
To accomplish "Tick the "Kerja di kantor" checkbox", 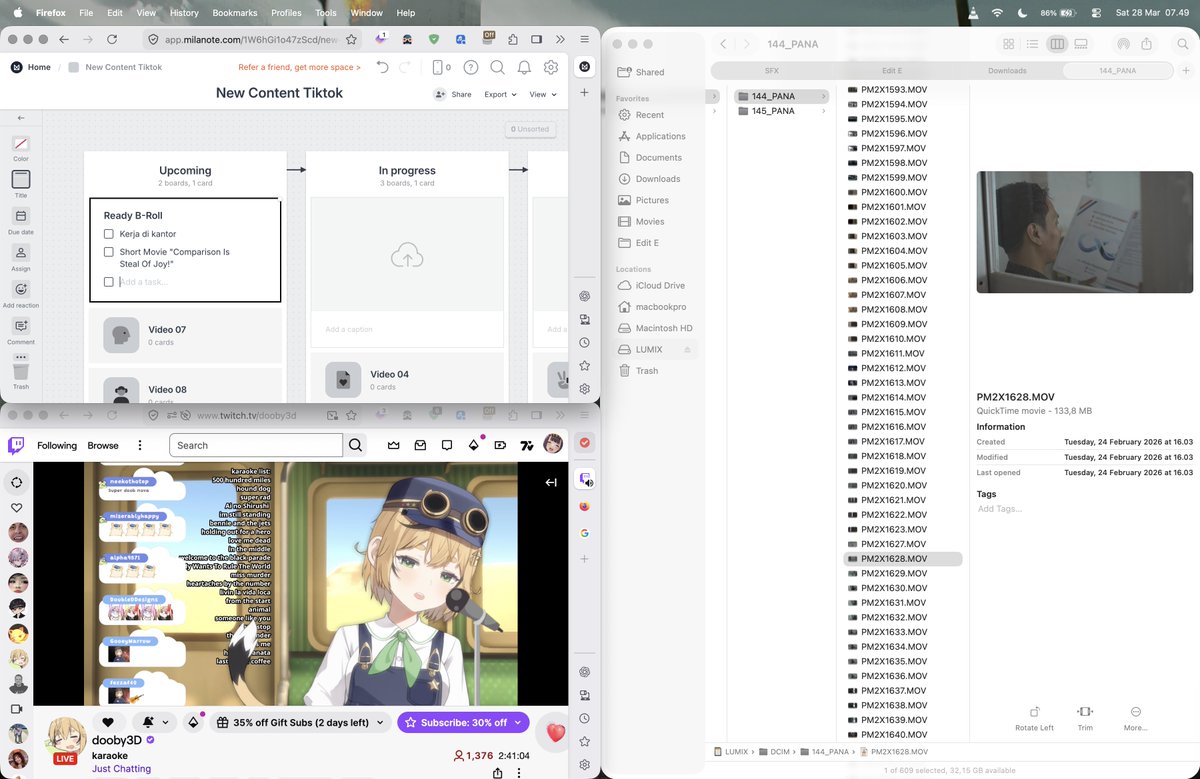I will coord(109,234).
